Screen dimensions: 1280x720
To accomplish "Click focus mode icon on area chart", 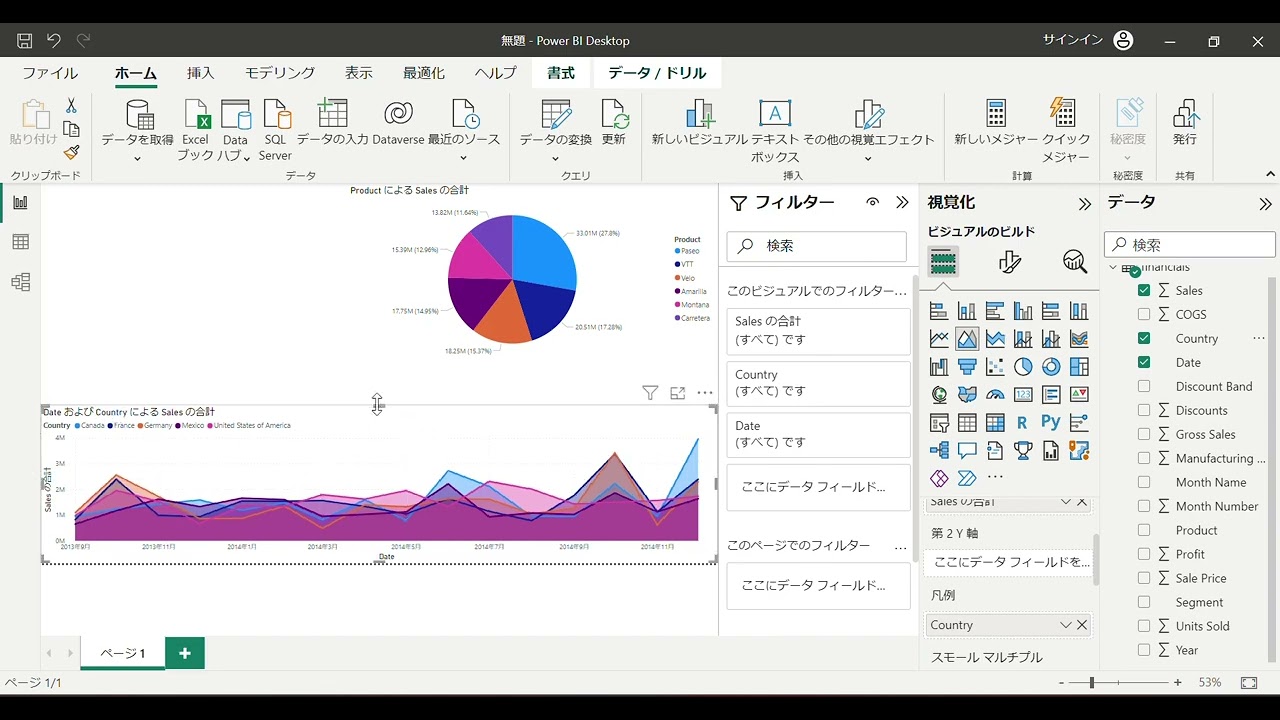I will [678, 394].
